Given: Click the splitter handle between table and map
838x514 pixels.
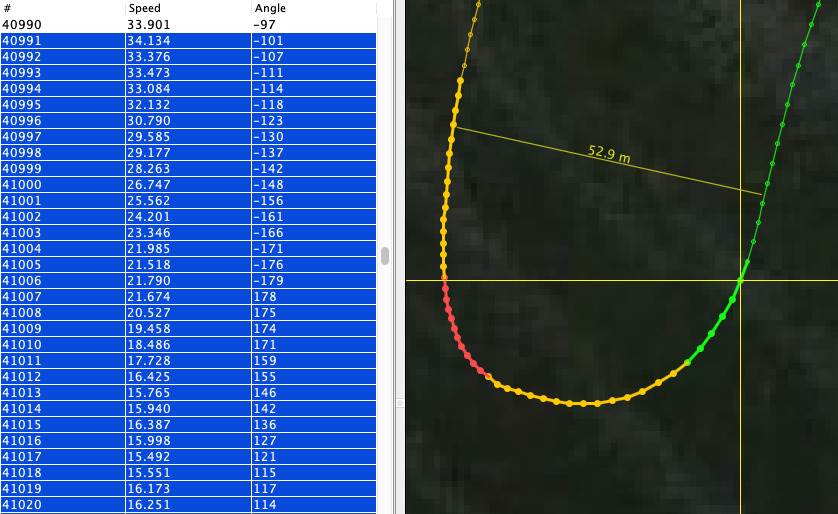Looking at the screenshot, I should click(398, 403).
